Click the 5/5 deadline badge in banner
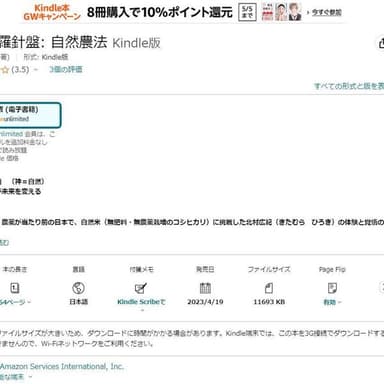This screenshot has width=384, height=384. click(x=247, y=12)
